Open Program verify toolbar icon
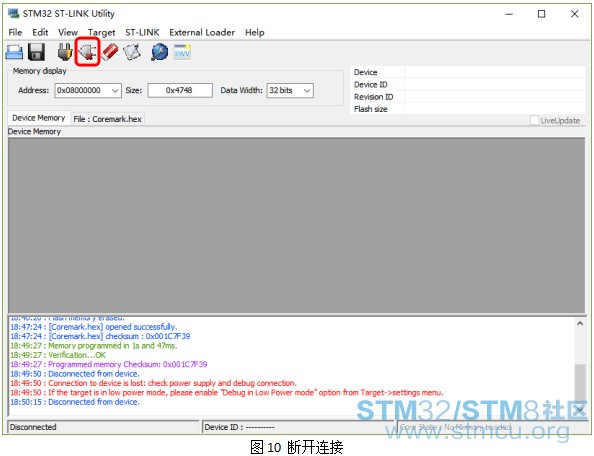 (x=132, y=52)
